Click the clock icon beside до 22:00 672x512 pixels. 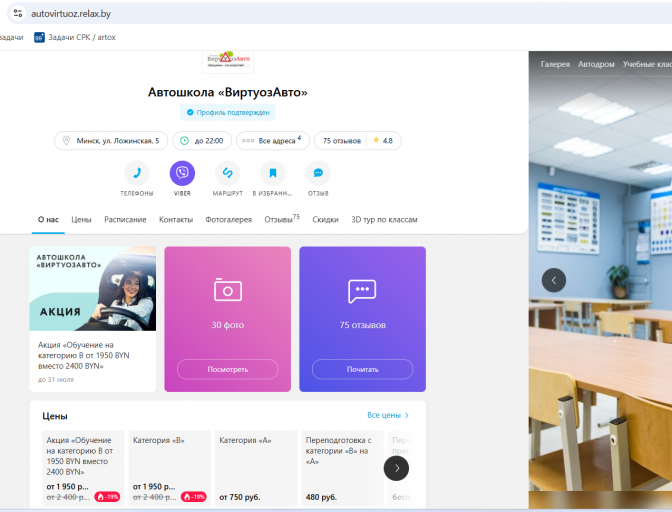click(184, 141)
